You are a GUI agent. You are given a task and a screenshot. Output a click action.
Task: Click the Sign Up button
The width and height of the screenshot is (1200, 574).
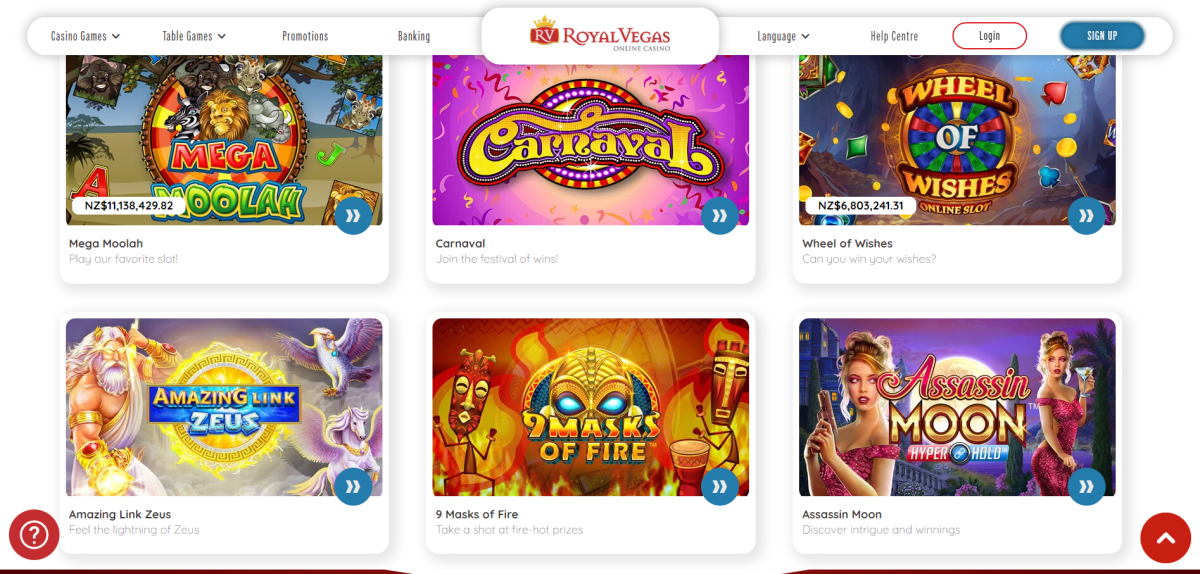click(x=1102, y=36)
